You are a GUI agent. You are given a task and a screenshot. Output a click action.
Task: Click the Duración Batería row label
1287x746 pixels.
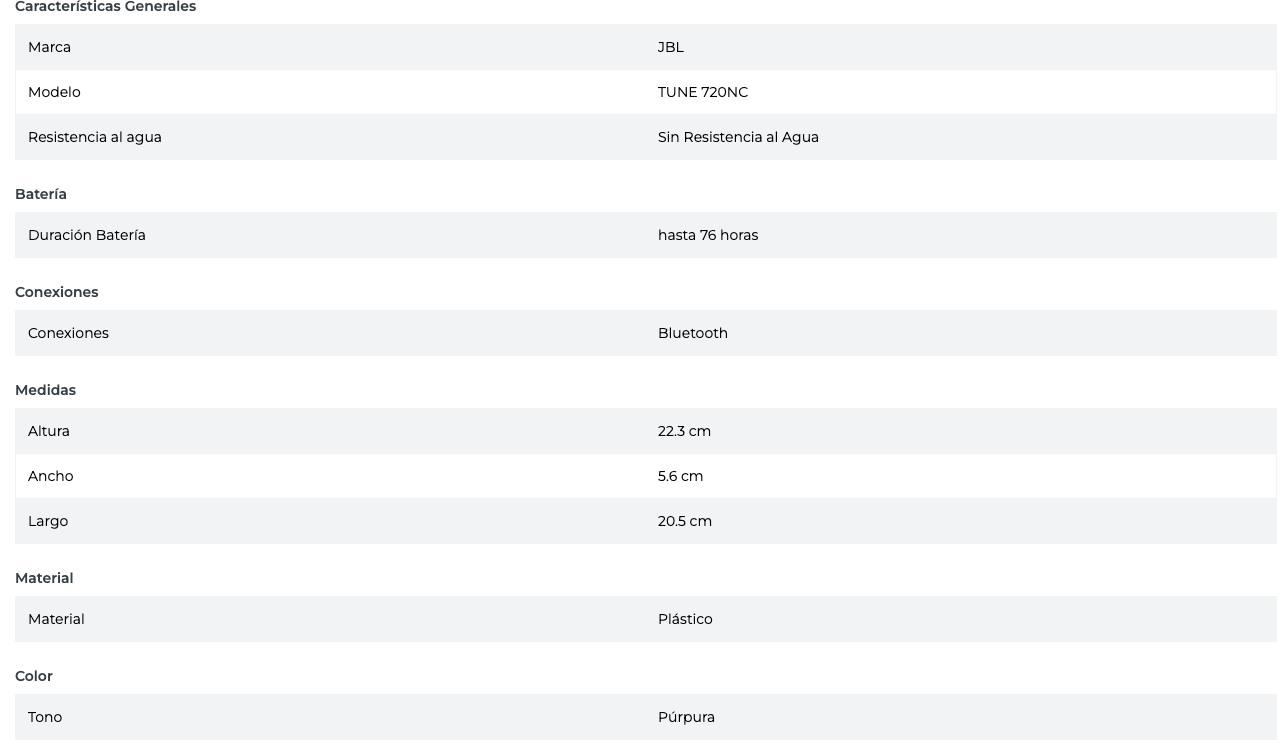87,235
